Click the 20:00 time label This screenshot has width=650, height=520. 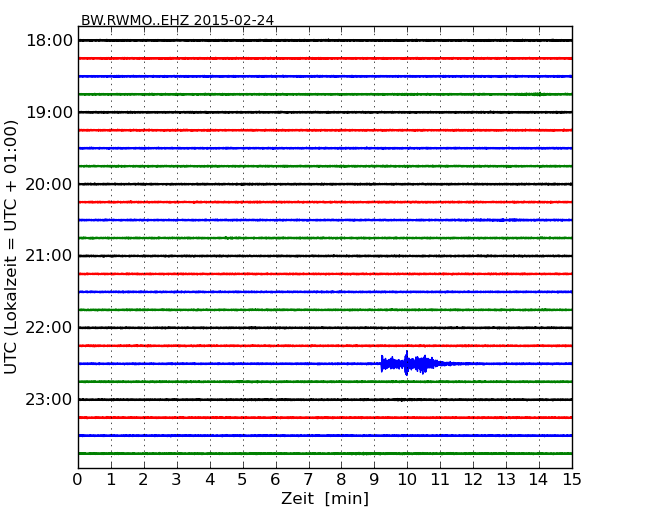pos(49,184)
